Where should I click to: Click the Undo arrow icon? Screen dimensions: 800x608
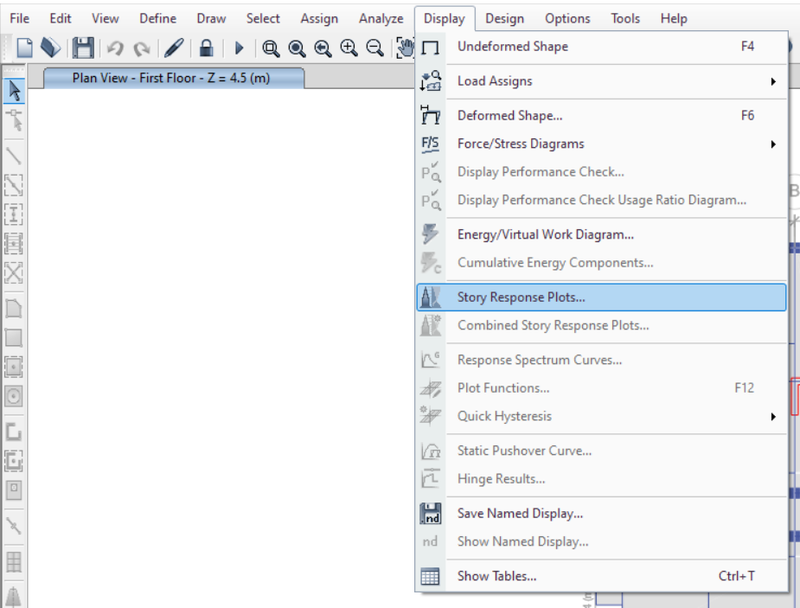coord(115,48)
